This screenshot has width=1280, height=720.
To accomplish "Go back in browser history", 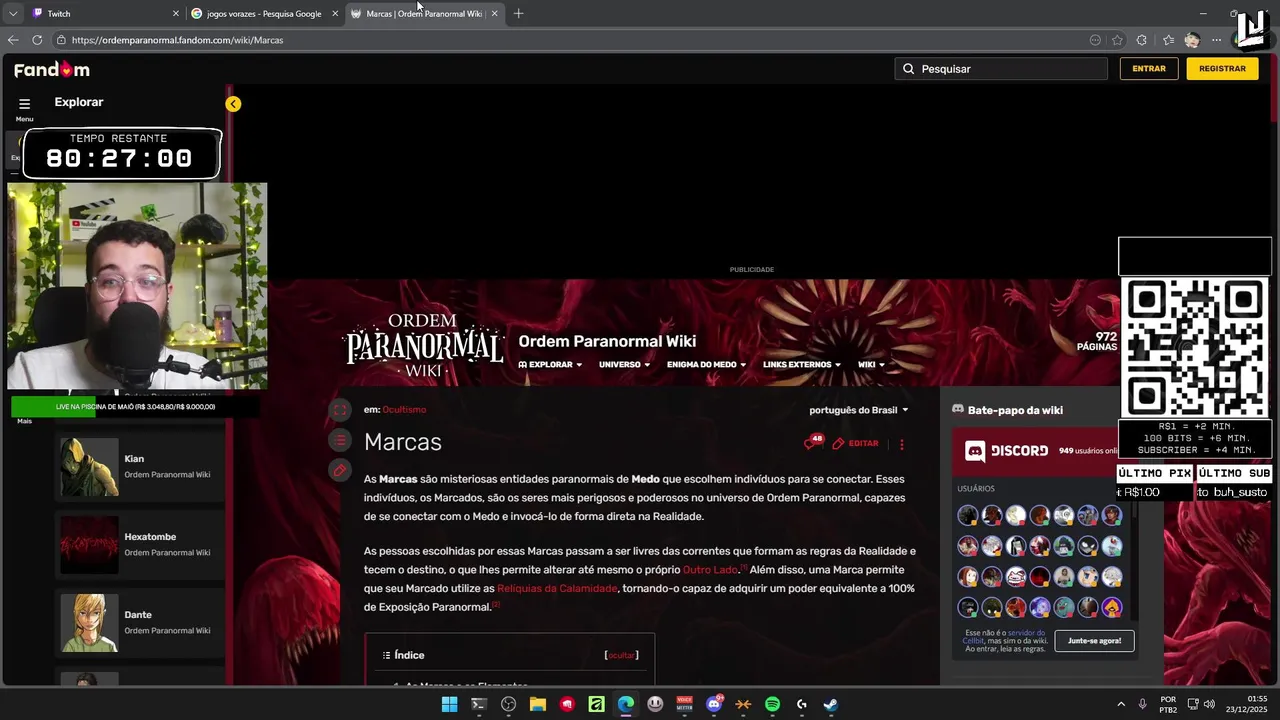I will point(13,40).
